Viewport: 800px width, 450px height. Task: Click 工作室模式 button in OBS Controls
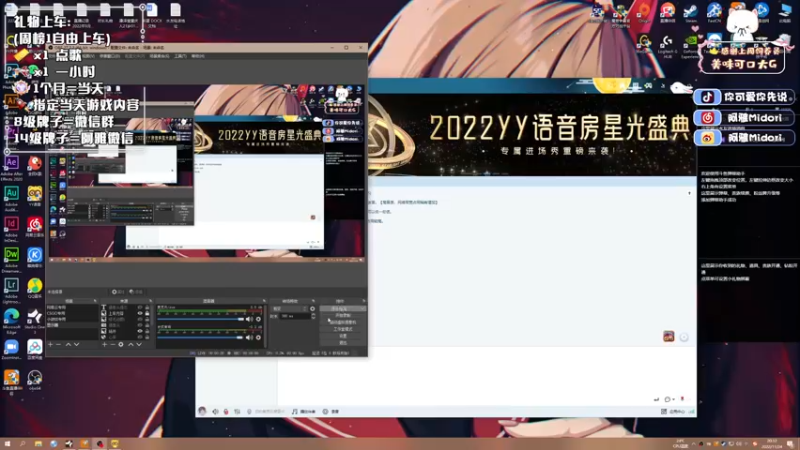click(x=343, y=329)
